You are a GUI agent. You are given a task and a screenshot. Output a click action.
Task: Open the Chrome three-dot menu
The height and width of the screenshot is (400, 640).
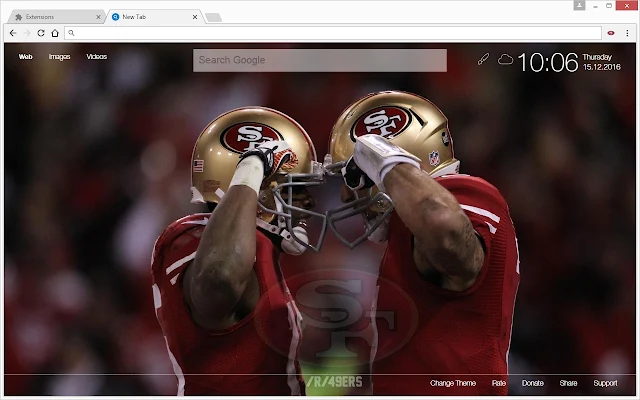pyautogui.click(x=627, y=33)
